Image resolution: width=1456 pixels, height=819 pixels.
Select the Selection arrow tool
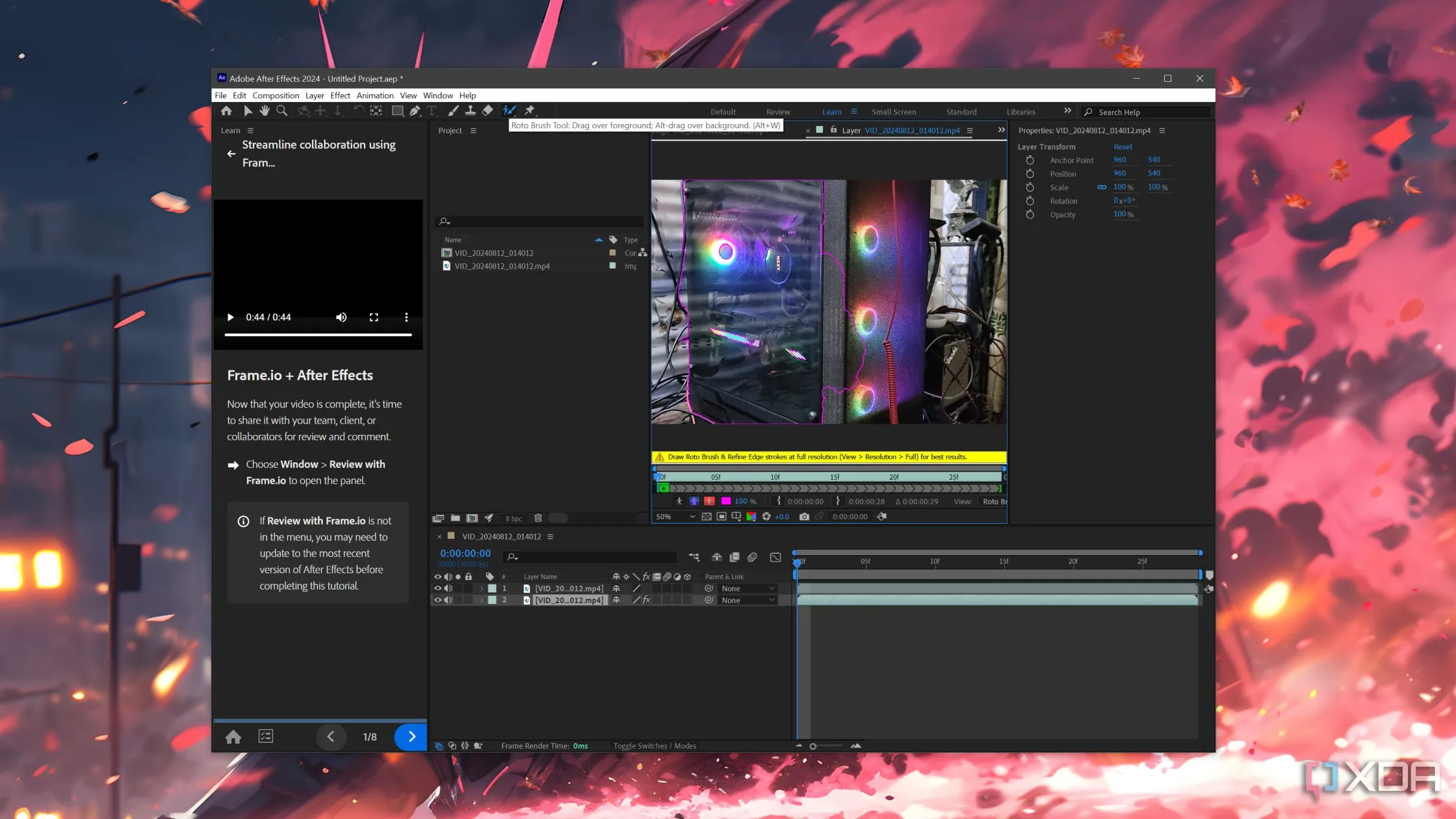[248, 111]
